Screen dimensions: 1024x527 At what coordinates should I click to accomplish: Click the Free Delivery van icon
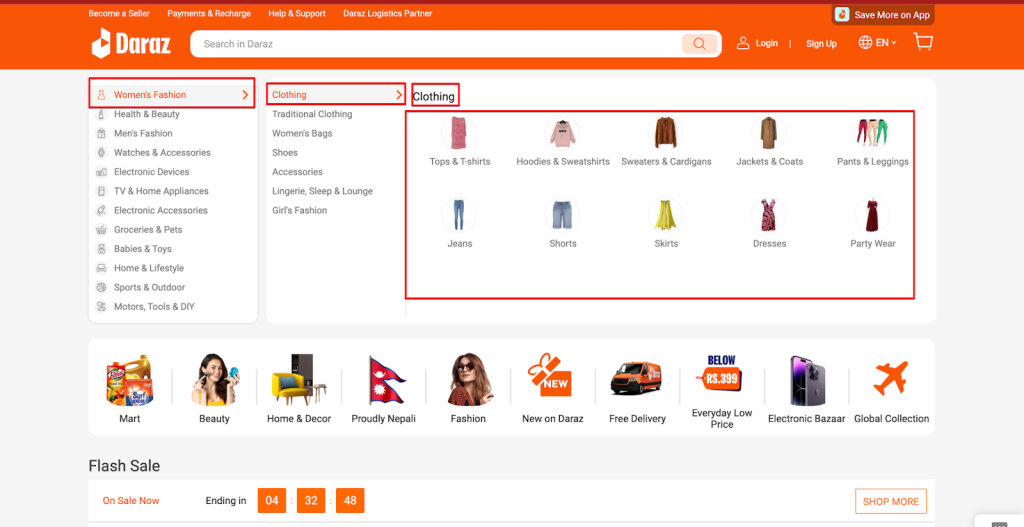[637, 380]
